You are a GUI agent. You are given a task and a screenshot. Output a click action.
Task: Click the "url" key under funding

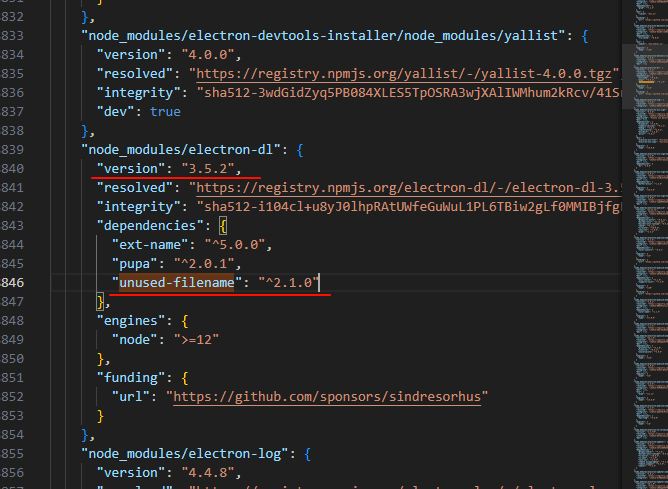click(131, 397)
